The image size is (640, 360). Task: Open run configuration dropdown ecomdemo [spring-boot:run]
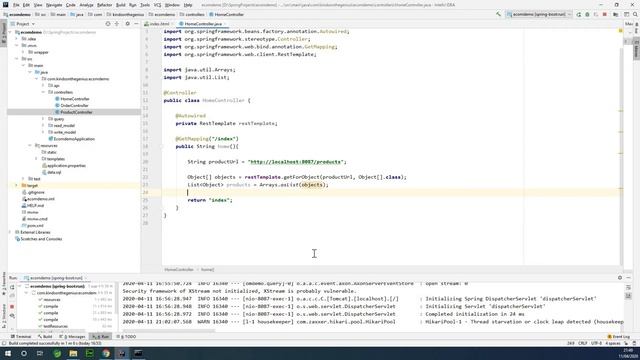[x=538, y=14]
